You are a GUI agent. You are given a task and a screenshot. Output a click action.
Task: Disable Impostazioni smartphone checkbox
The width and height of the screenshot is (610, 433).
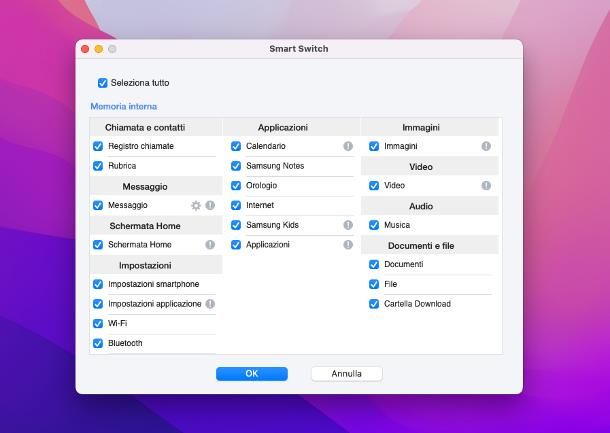98,284
